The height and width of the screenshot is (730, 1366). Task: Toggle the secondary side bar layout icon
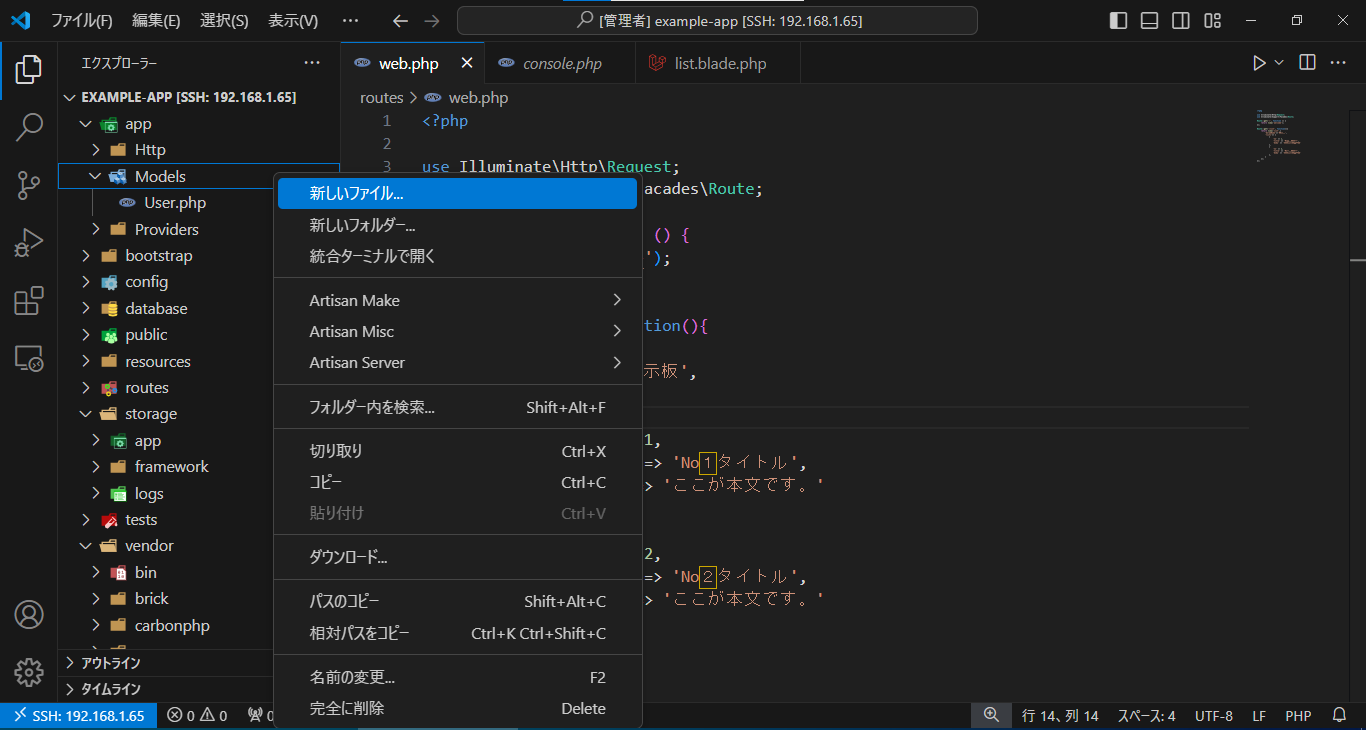(x=1181, y=21)
